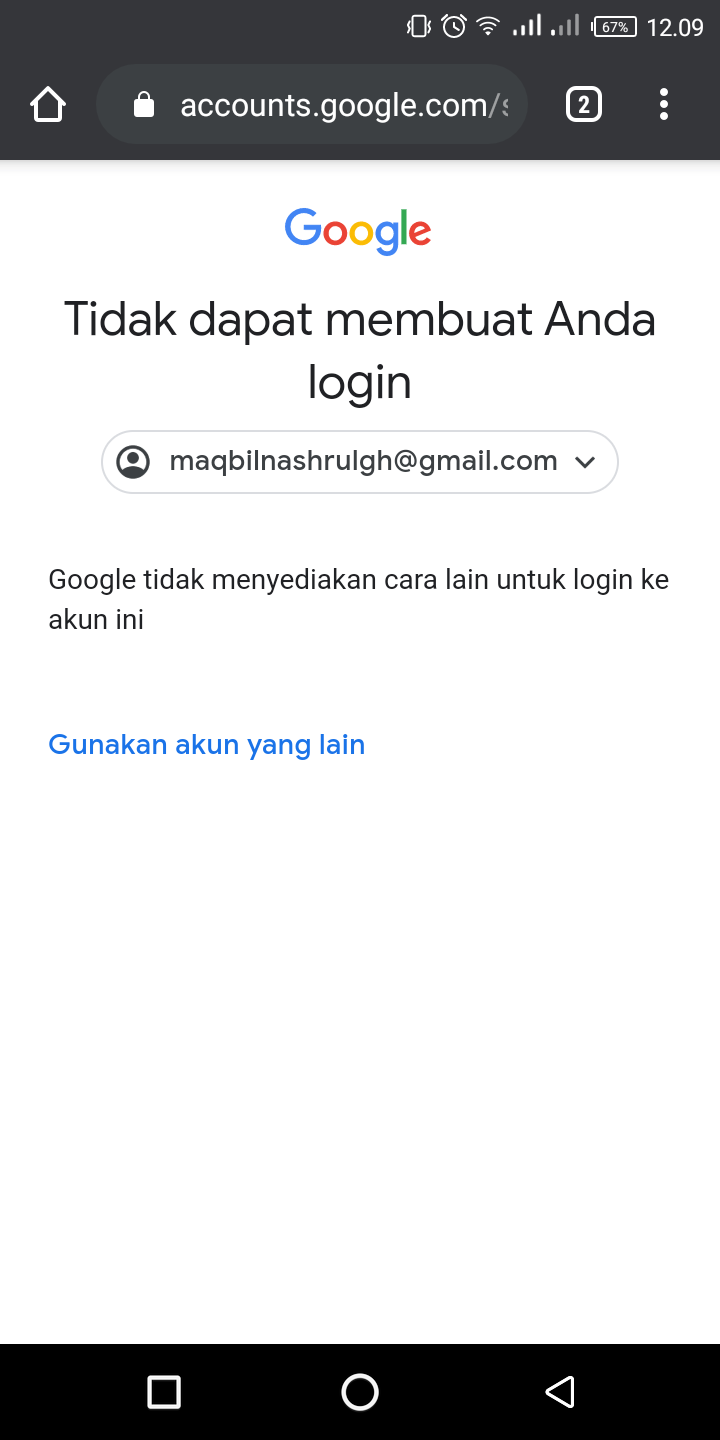Tap the 12.09 clock in status bar

point(675,27)
